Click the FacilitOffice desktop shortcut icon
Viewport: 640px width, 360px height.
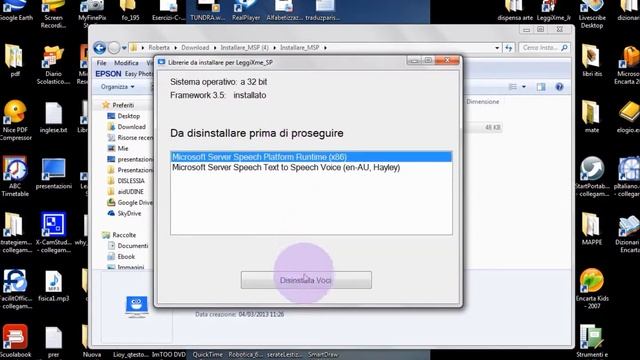click(x=15, y=289)
